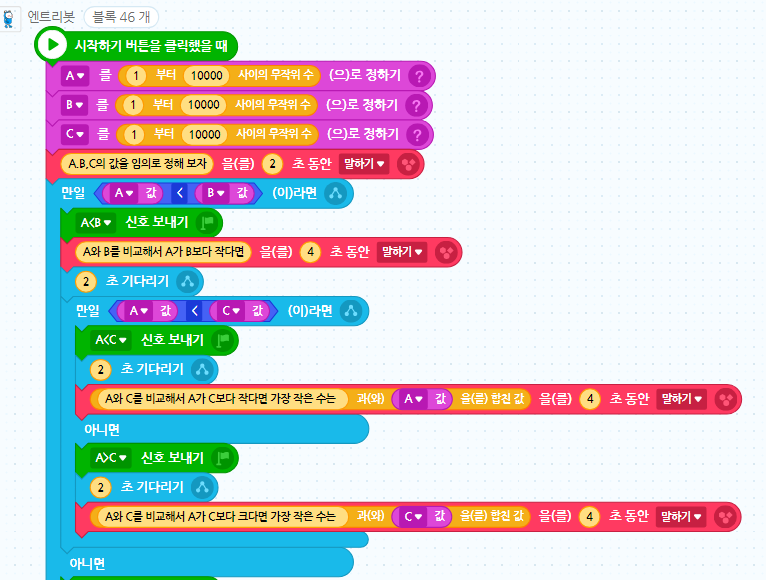Click flow icon on wait block under A<C signal
This screenshot has height=580, width=766.
(x=202, y=370)
